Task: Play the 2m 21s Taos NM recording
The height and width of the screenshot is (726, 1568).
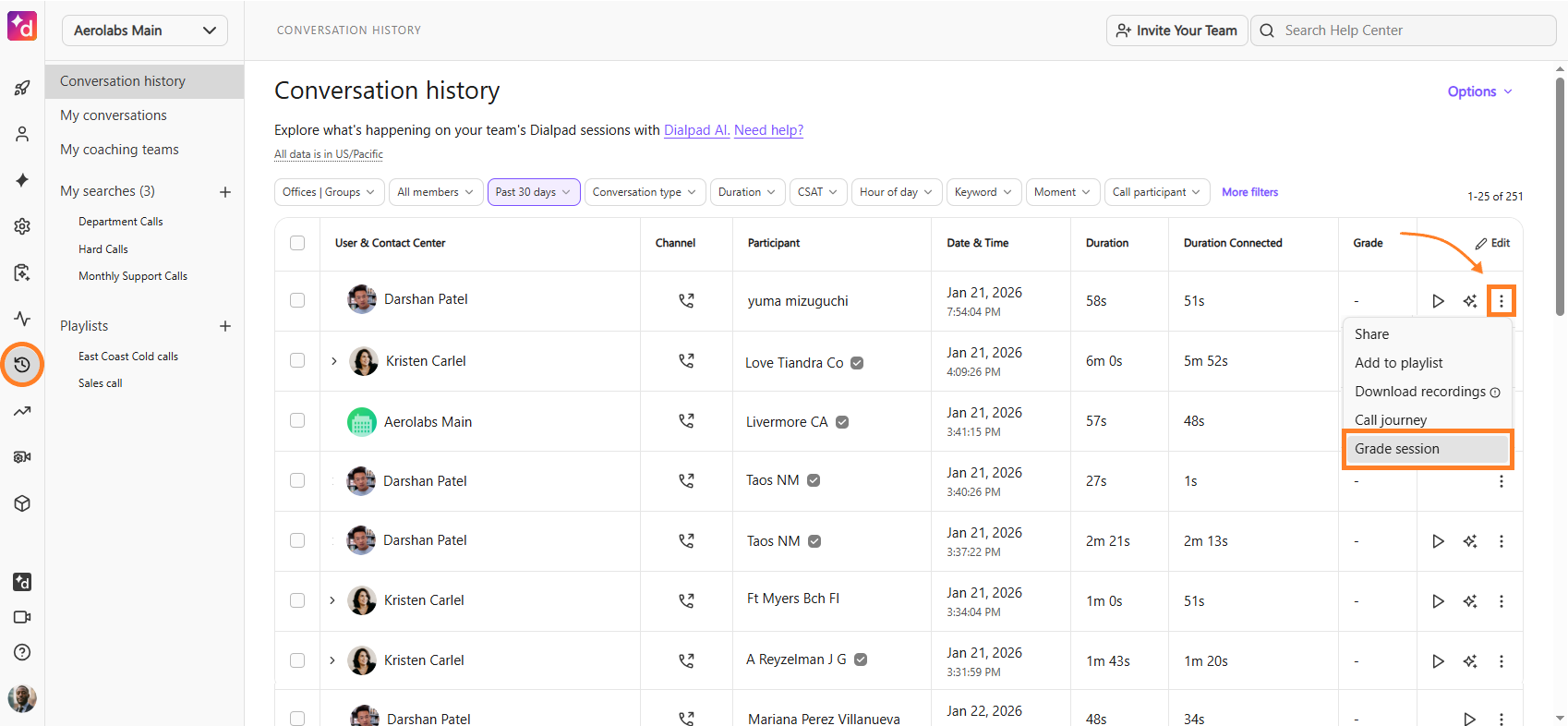Action: [x=1438, y=541]
